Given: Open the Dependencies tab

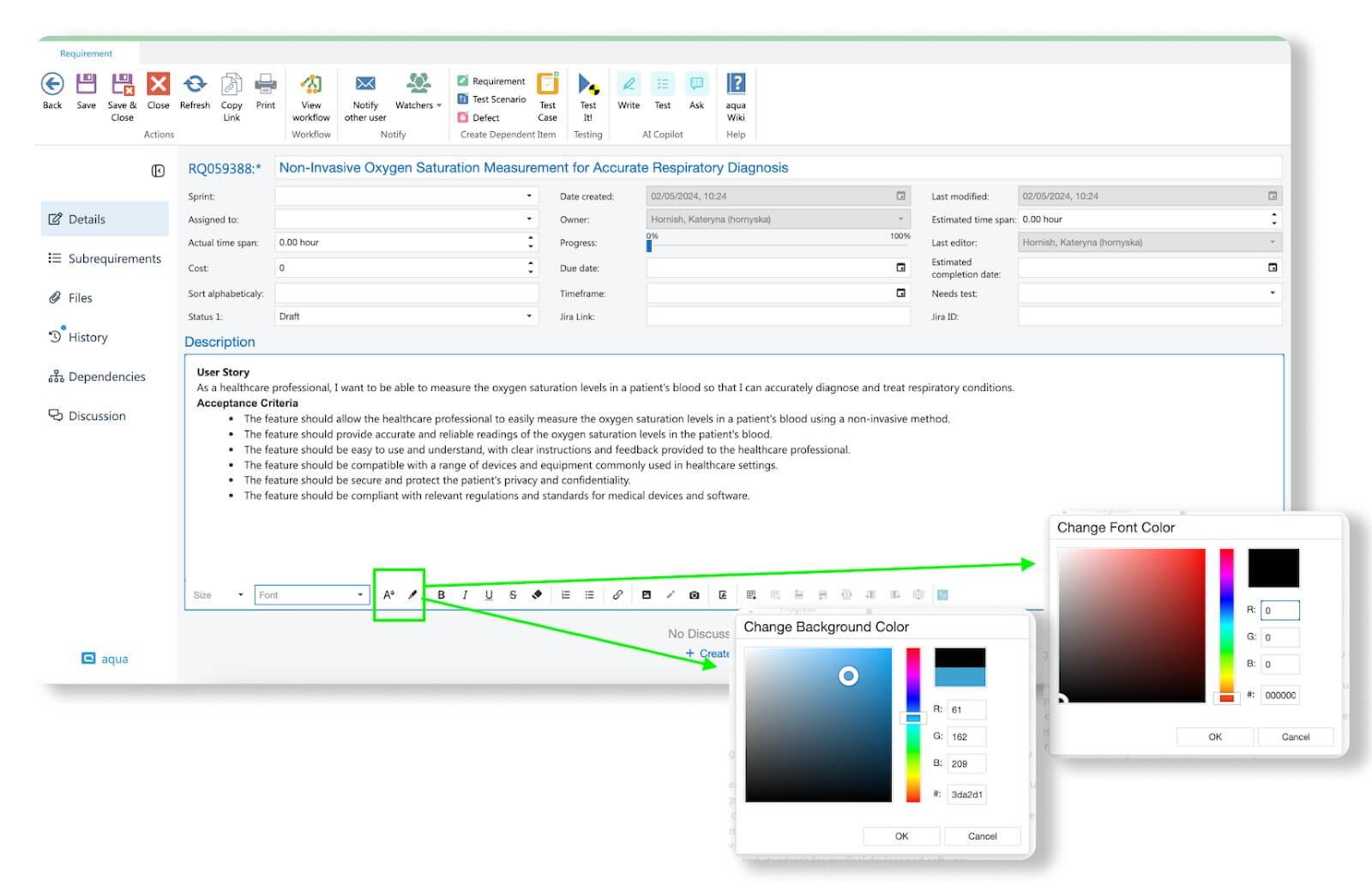Looking at the screenshot, I should [105, 376].
